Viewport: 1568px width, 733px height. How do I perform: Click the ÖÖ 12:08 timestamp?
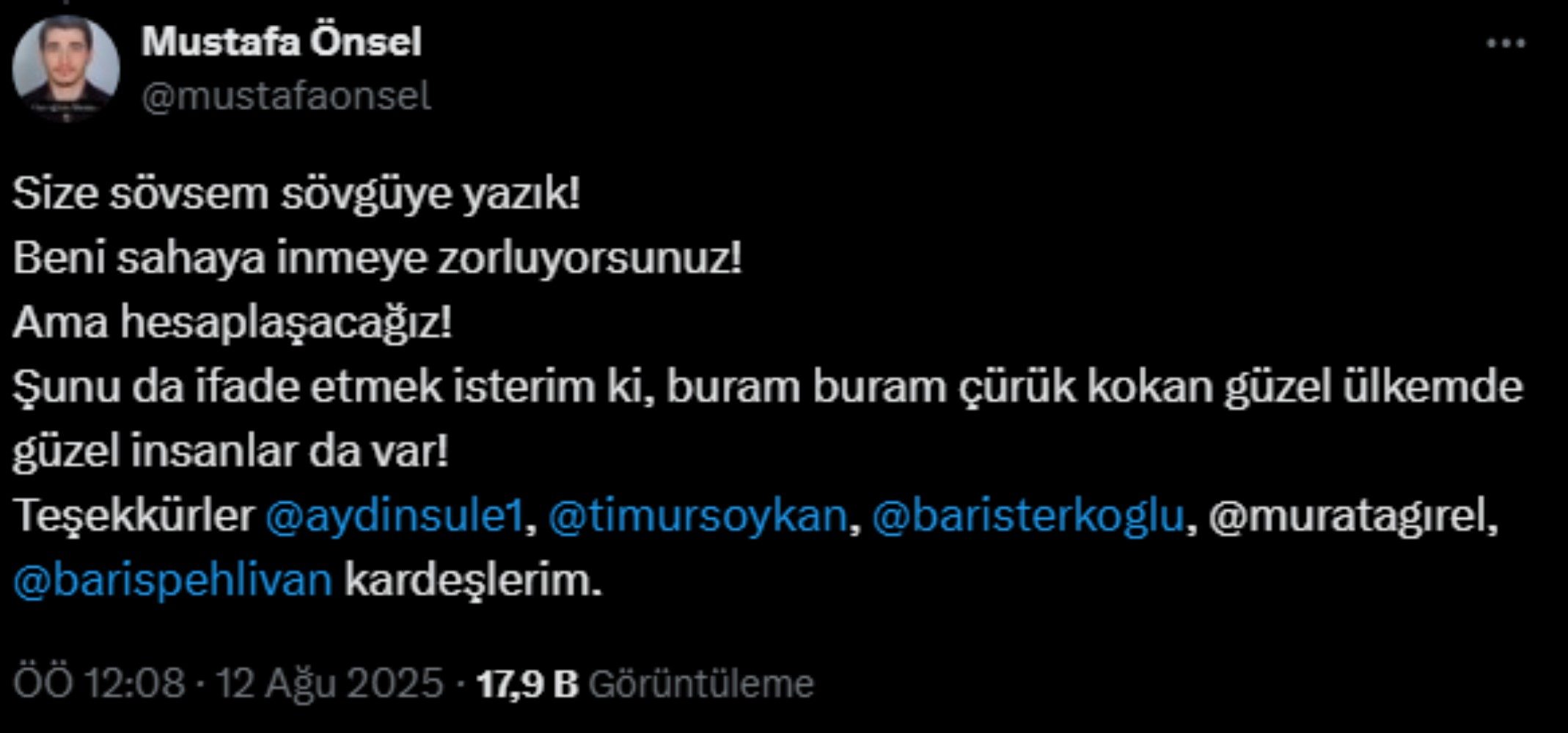99,683
